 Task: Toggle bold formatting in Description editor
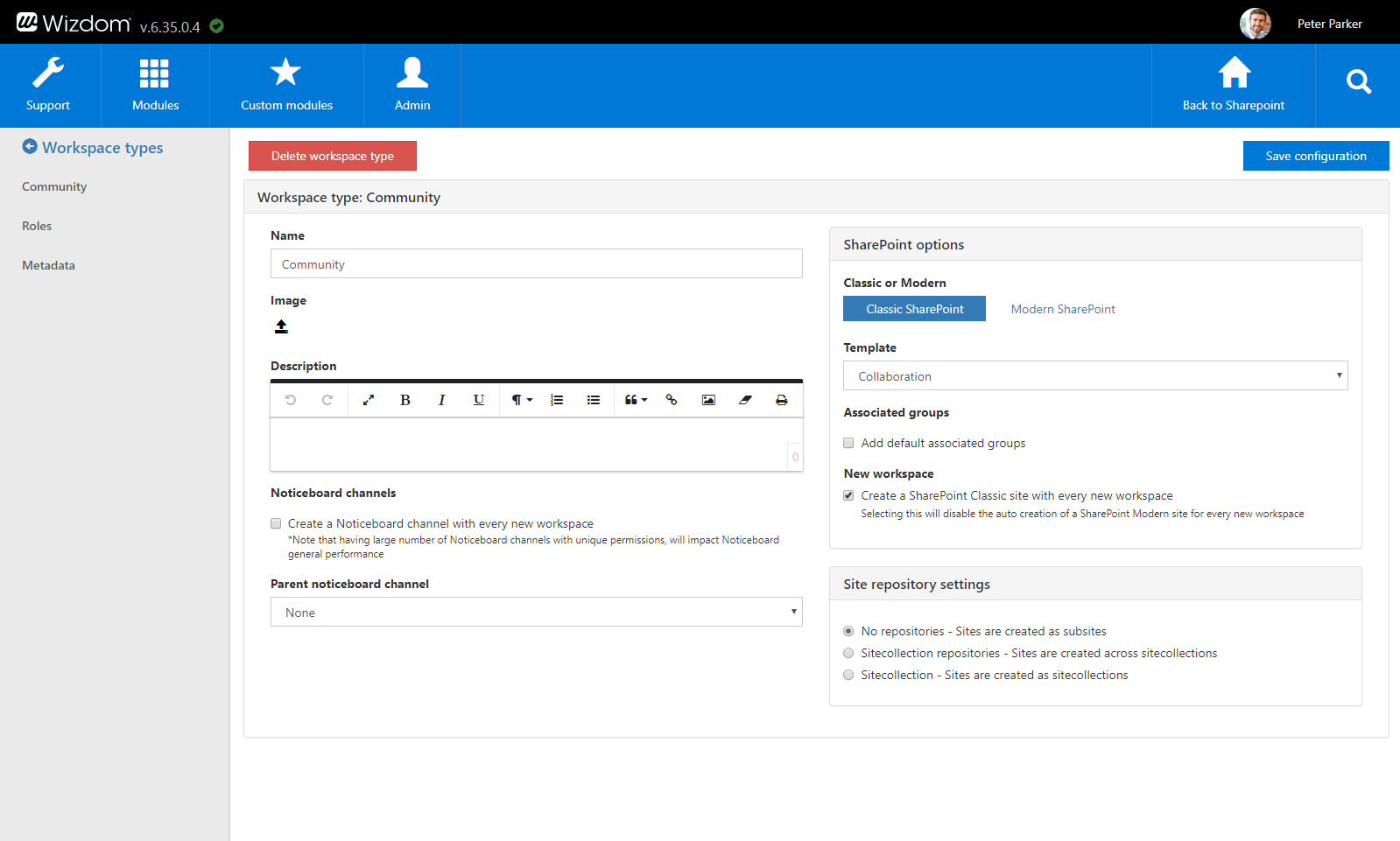click(x=405, y=400)
